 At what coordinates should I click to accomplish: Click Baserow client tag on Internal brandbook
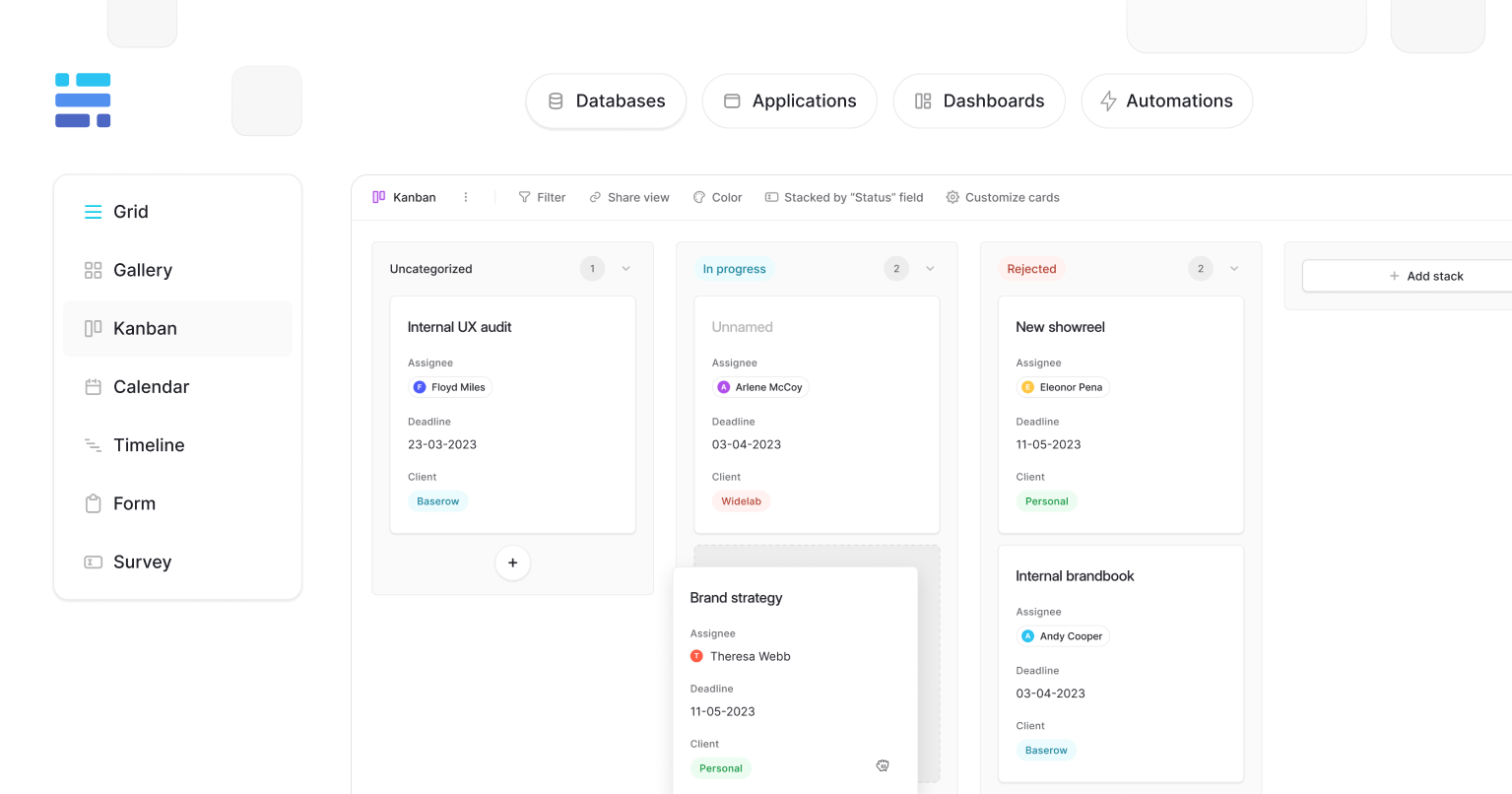1046,751
